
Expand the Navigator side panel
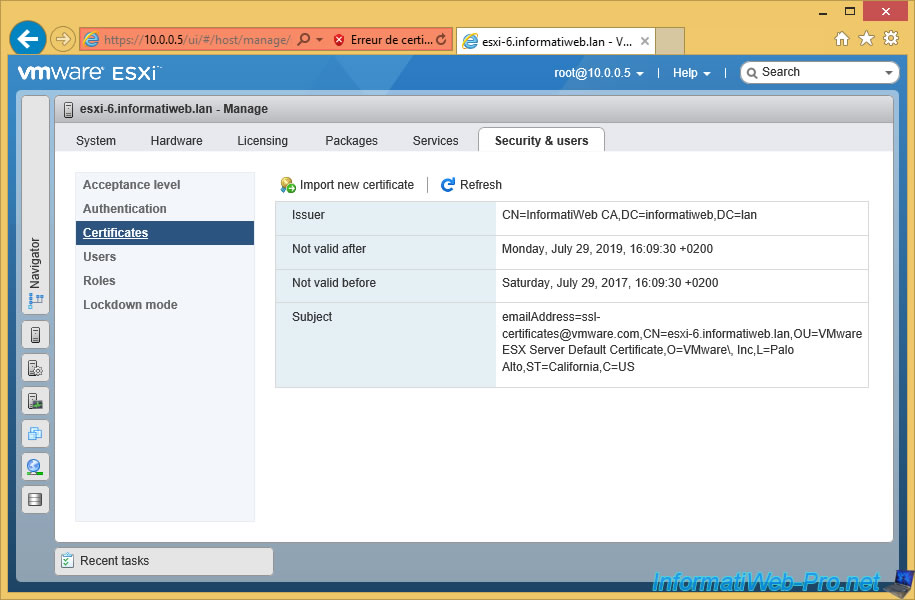(35, 205)
